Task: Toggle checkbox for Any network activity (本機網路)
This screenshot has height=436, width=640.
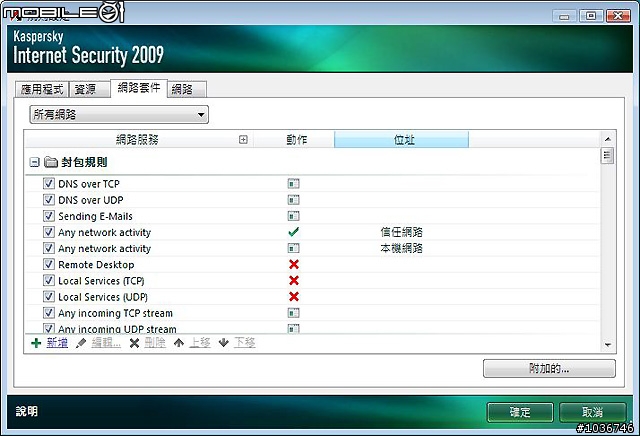Action: 49,248
